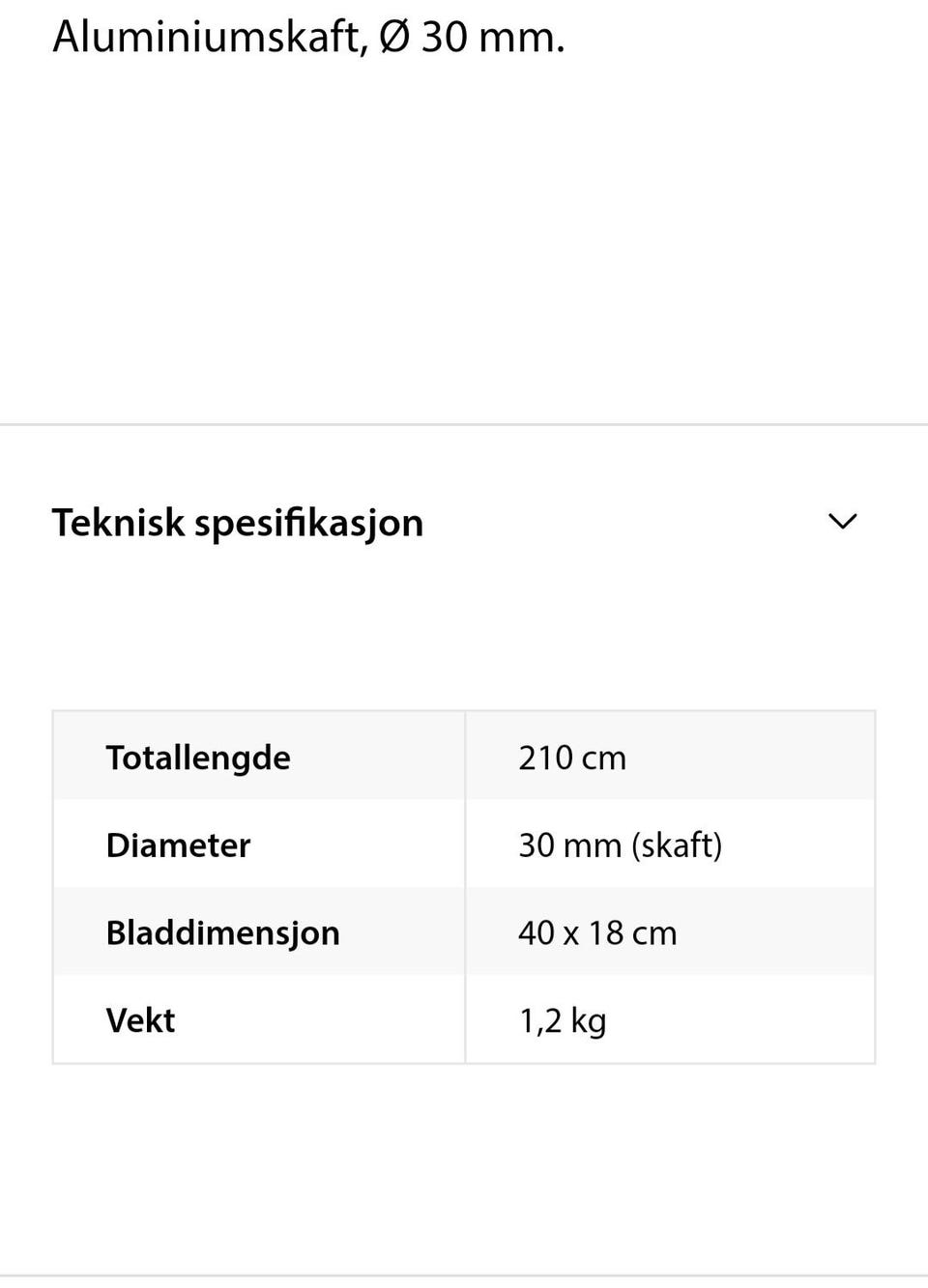
Task: Click the 210 cm value cell
Action: point(670,757)
